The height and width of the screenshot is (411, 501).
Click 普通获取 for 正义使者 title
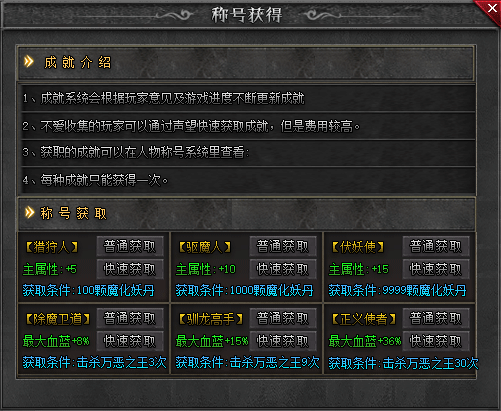click(x=436, y=319)
